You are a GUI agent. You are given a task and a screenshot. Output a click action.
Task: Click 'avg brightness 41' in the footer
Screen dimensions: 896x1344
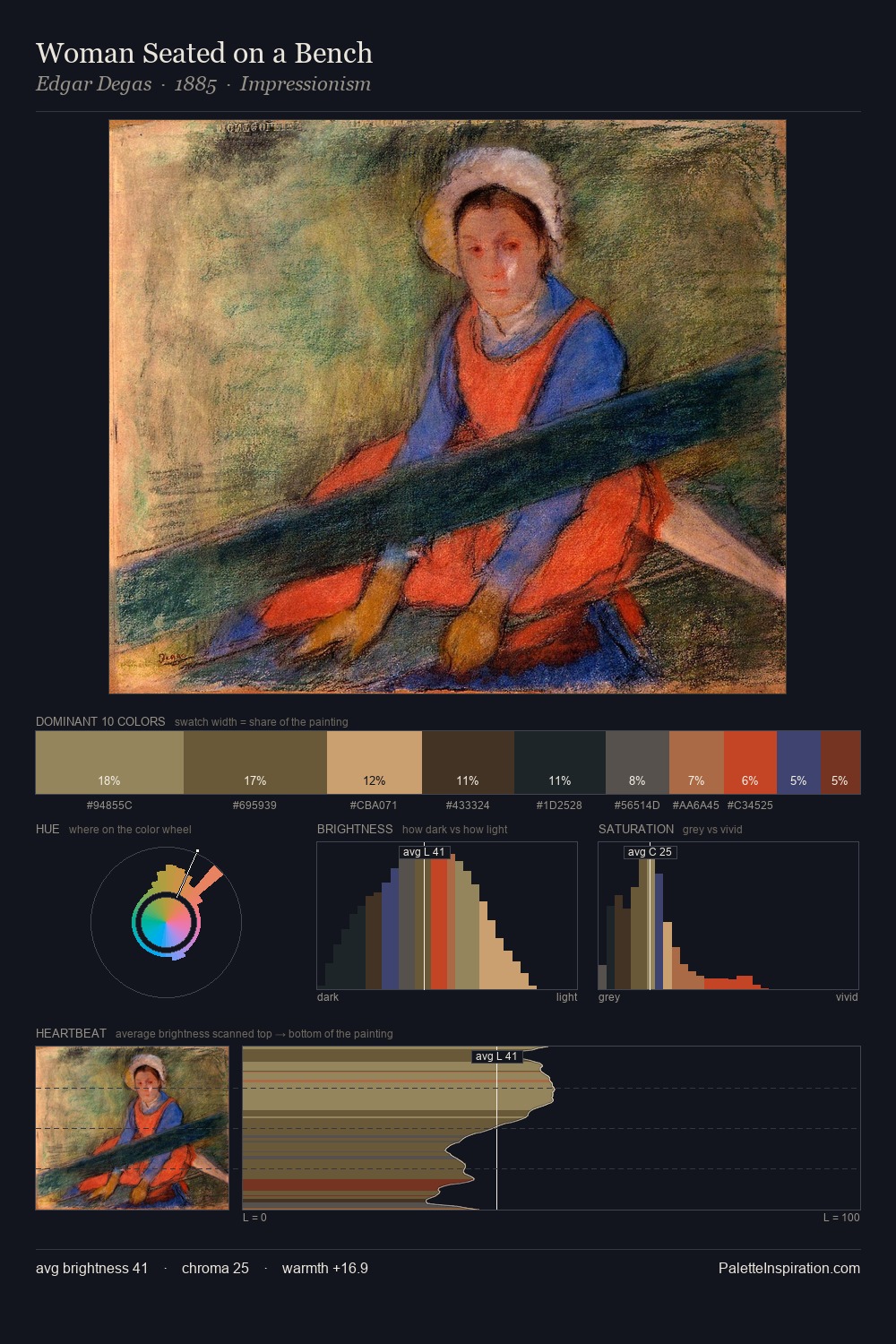coord(92,1268)
